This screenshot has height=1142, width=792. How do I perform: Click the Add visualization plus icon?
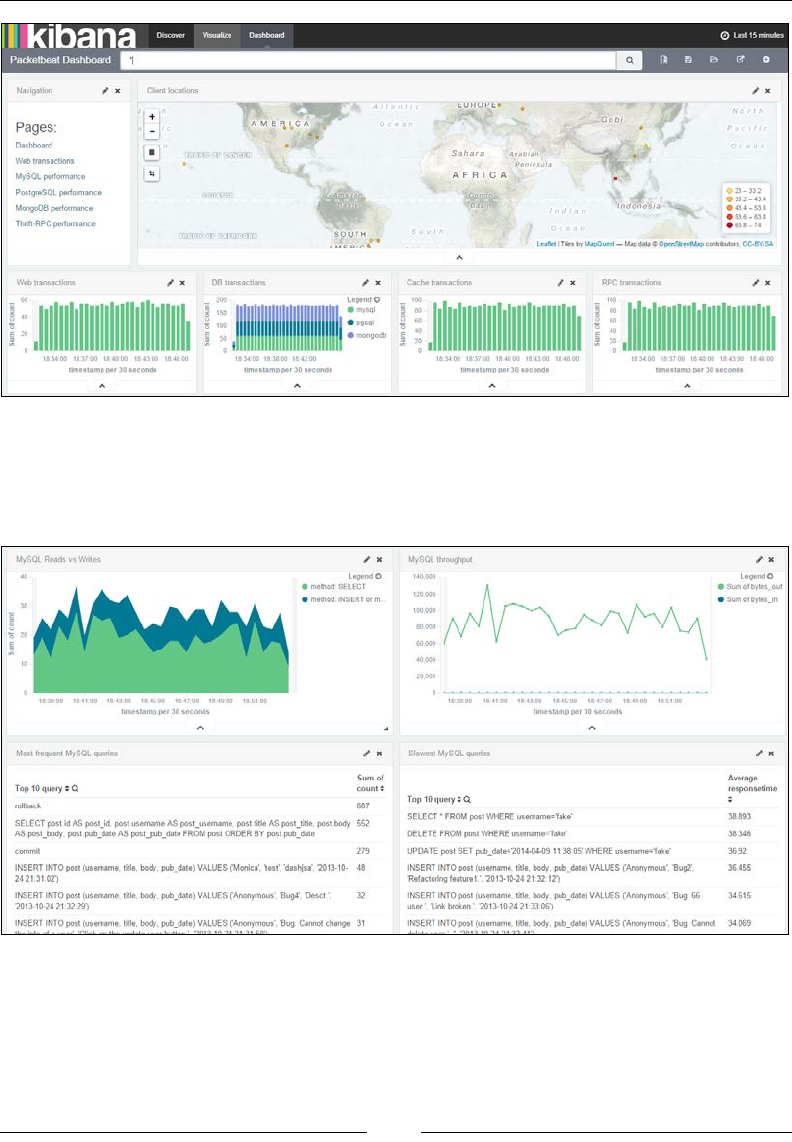766,60
